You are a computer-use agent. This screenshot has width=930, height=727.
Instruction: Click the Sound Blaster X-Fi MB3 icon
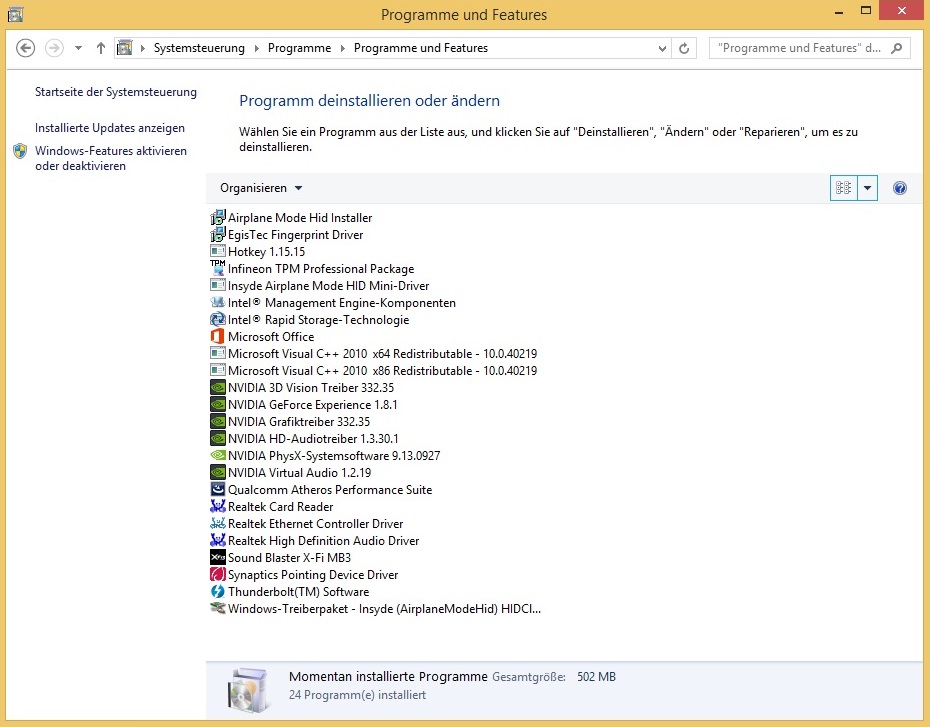point(218,557)
